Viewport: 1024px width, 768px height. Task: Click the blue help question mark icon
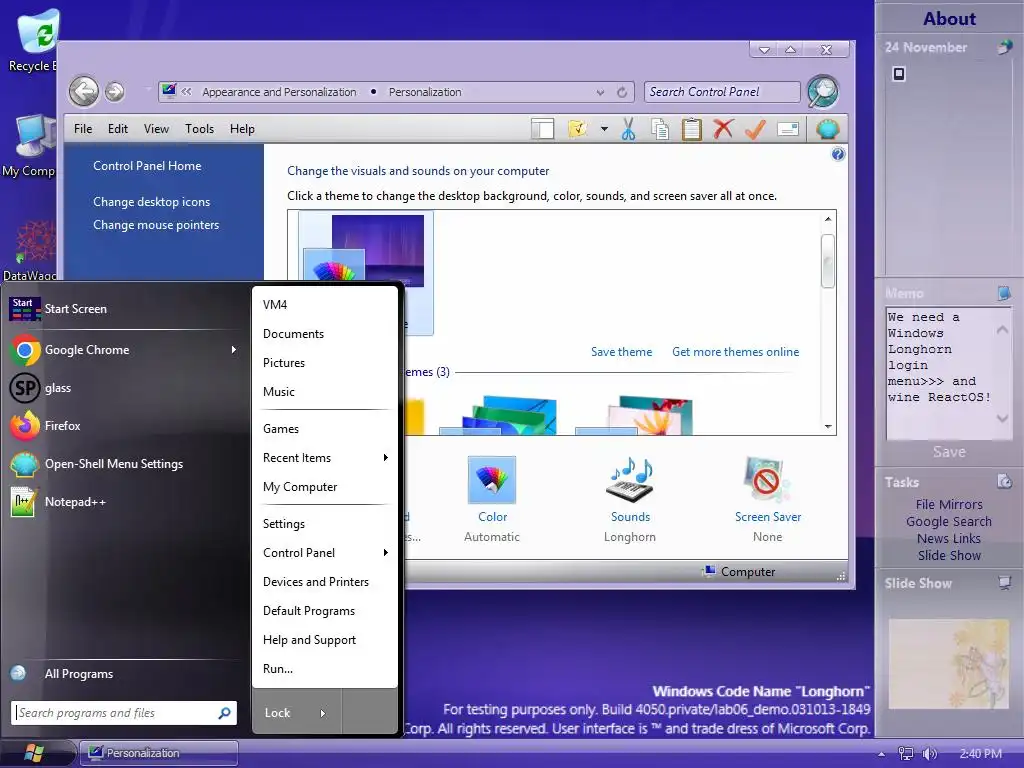click(x=838, y=154)
